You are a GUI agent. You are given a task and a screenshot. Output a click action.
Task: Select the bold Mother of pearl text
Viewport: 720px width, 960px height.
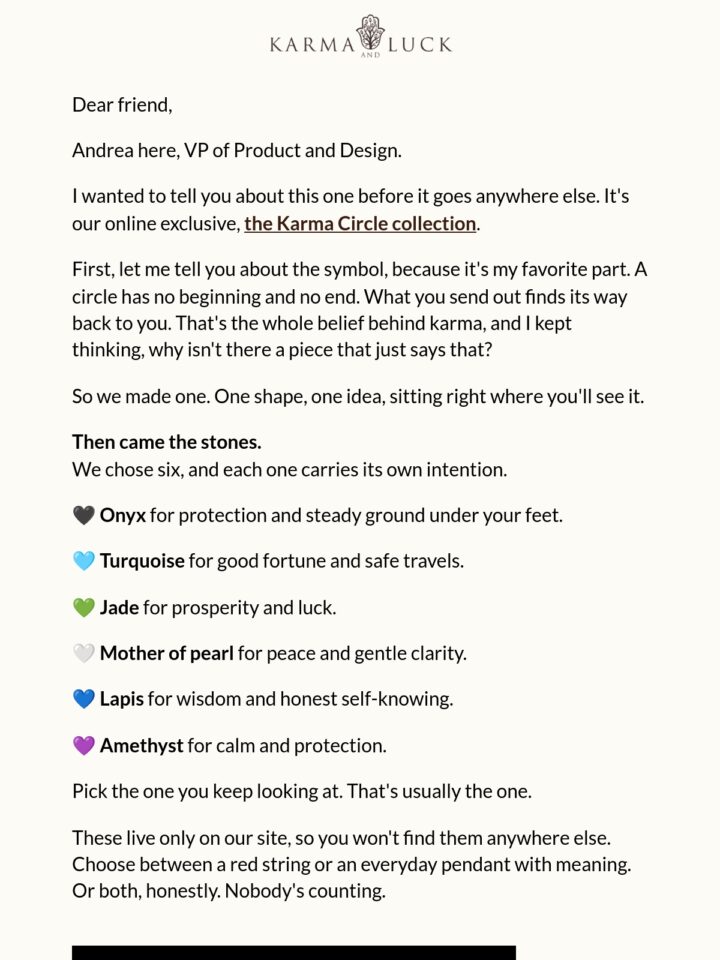pyautogui.click(x=167, y=654)
